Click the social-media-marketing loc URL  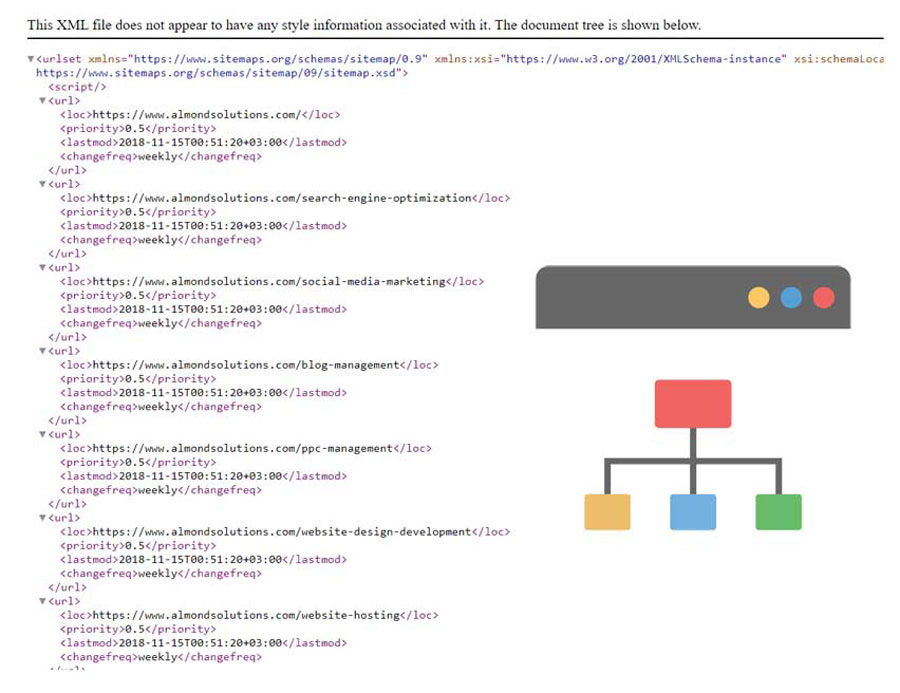[x=269, y=281]
